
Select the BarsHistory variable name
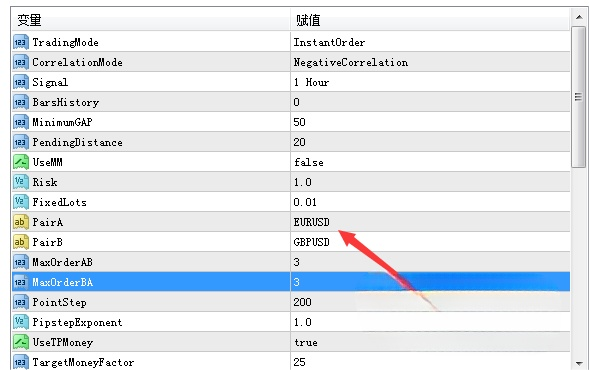click(x=65, y=102)
